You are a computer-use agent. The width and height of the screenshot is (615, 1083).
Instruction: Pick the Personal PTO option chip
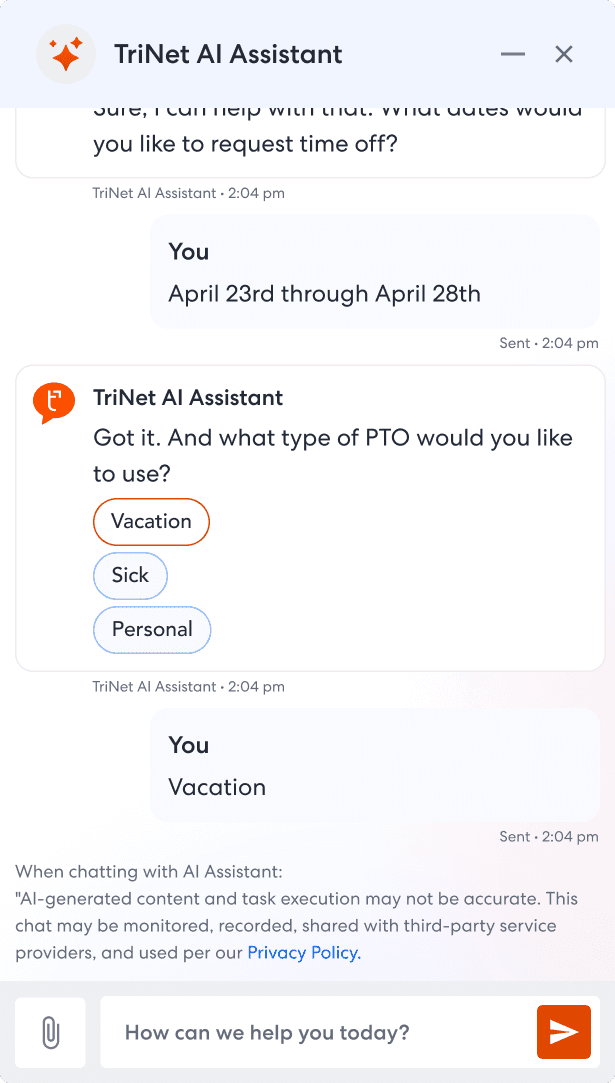click(152, 629)
